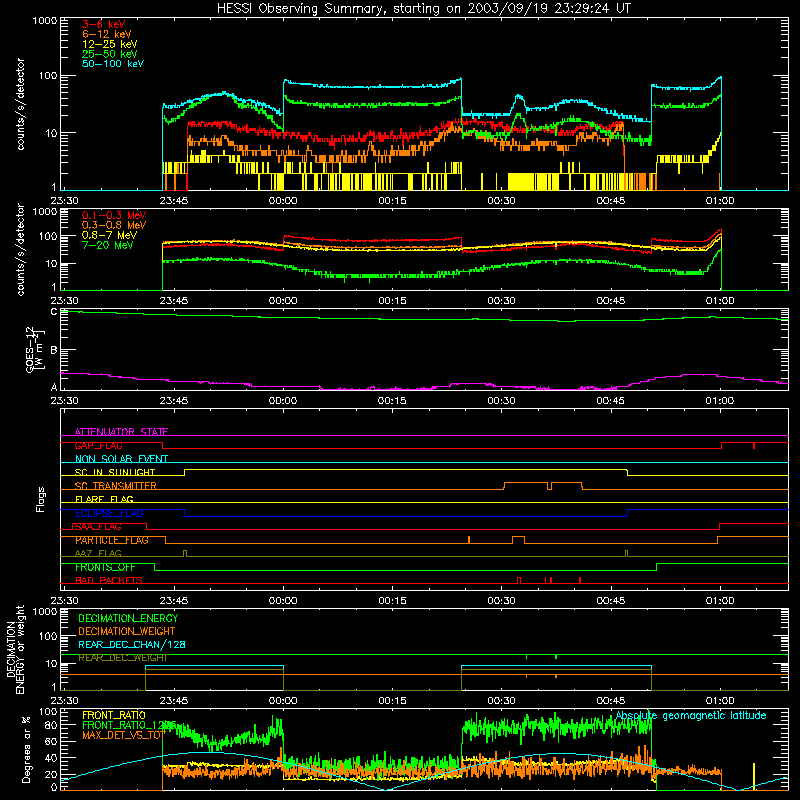Click the orange '0.3-0.8 MeV' legend label
Image resolution: width=800 pixels, height=800 pixels.
click(114, 225)
